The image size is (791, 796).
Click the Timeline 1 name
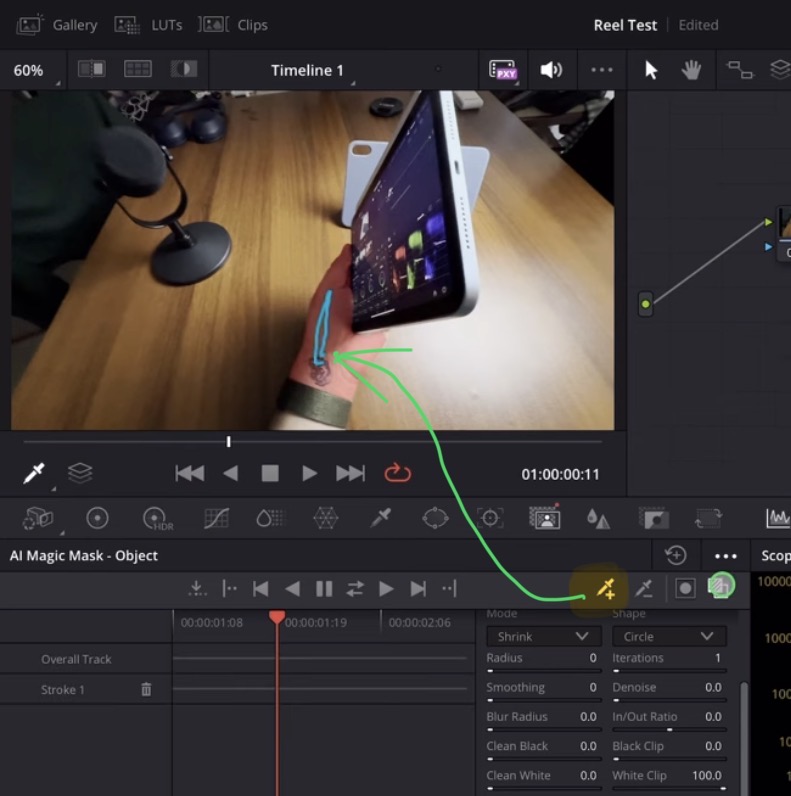click(x=307, y=70)
